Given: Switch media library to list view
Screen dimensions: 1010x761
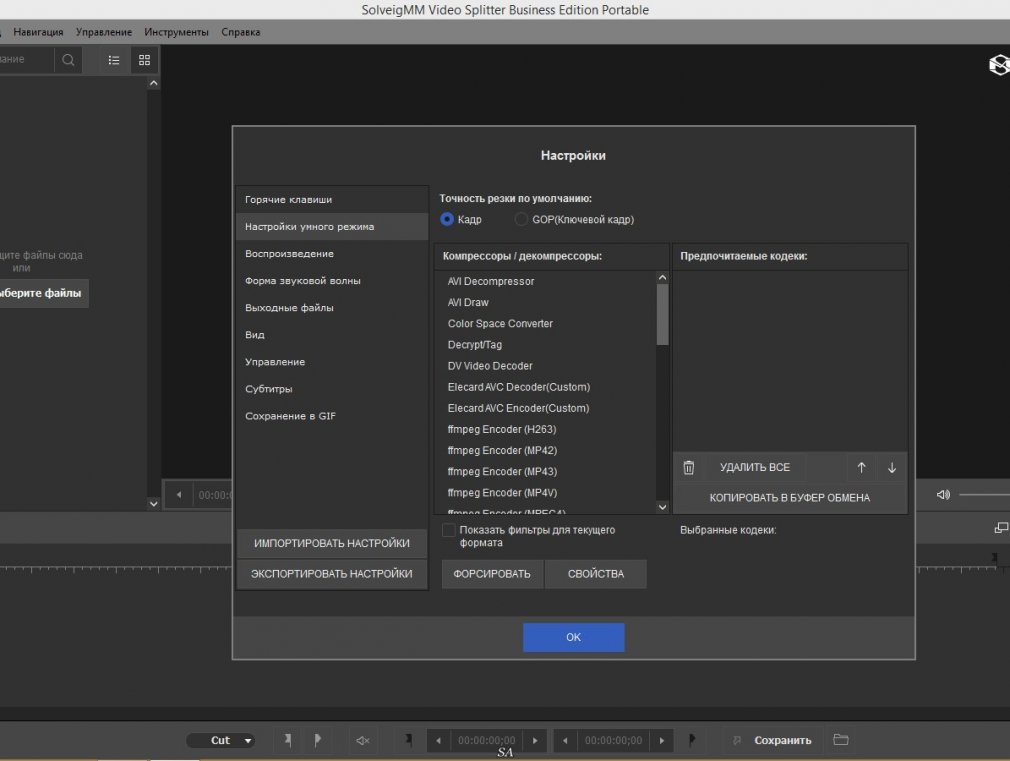Looking at the screenshot, I should click(114, 60).
